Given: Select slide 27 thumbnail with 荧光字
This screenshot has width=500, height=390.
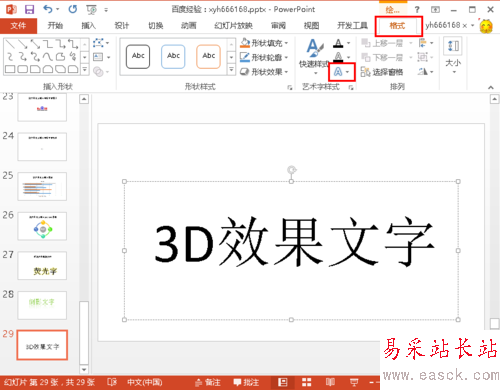Looking at the screenshot, I should tap(42, 266).
